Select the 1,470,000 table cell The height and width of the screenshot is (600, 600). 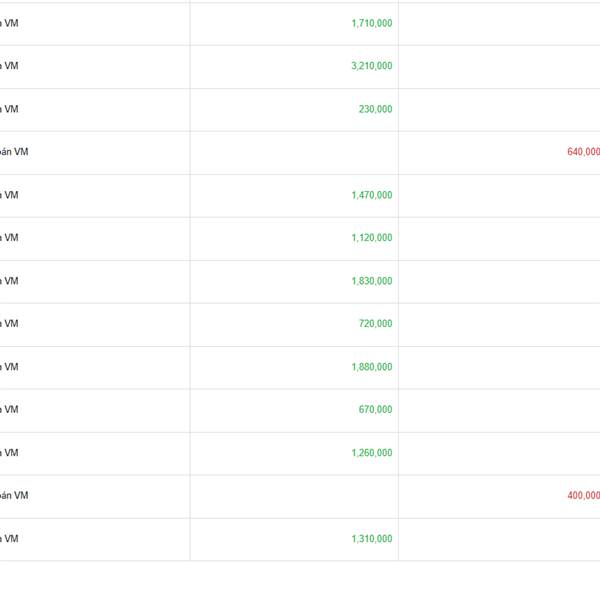pyautogui.click(x=372, y=195)
